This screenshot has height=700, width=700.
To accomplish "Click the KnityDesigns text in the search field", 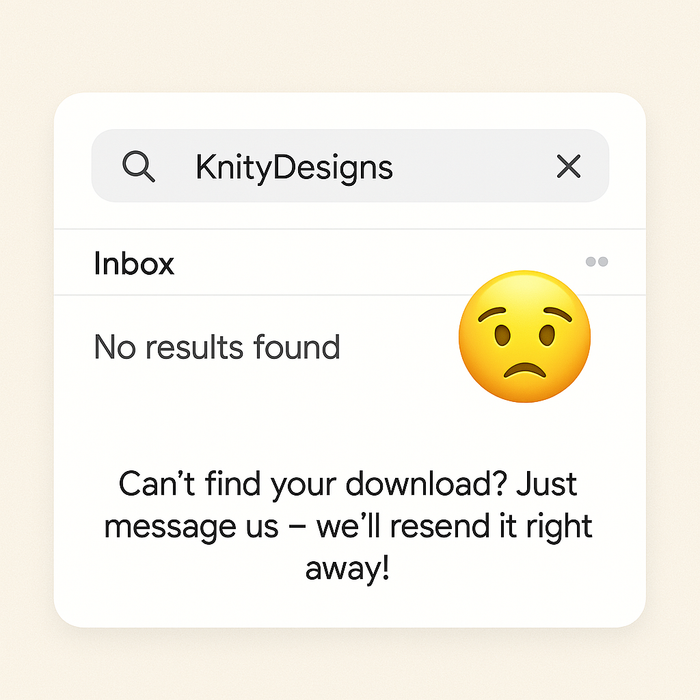I will point(294,167).
